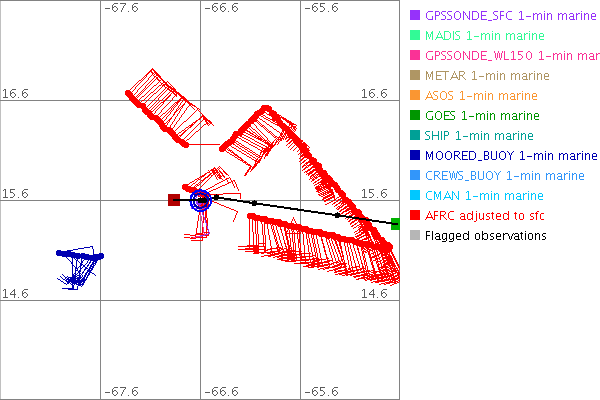Viewport: 600px width, 400px height.
Task: Click the green square at track end
Action: [x=396, y=223]
